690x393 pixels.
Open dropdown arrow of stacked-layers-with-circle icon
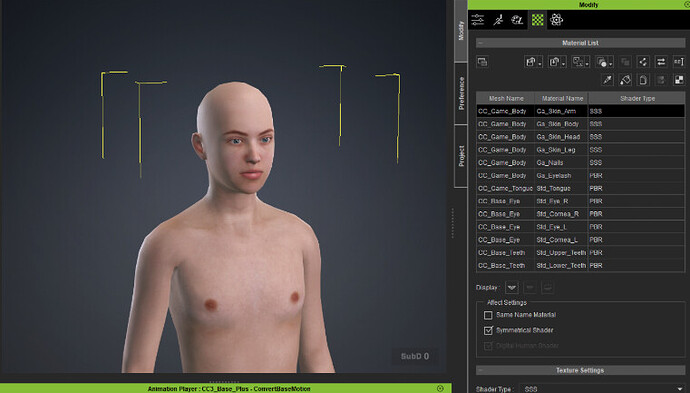611,64
